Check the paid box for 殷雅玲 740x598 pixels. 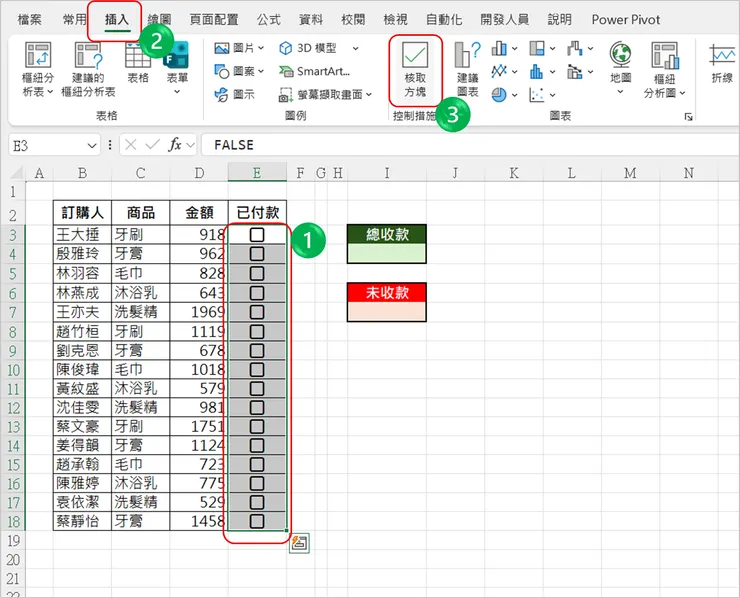[x=257, y=254]
